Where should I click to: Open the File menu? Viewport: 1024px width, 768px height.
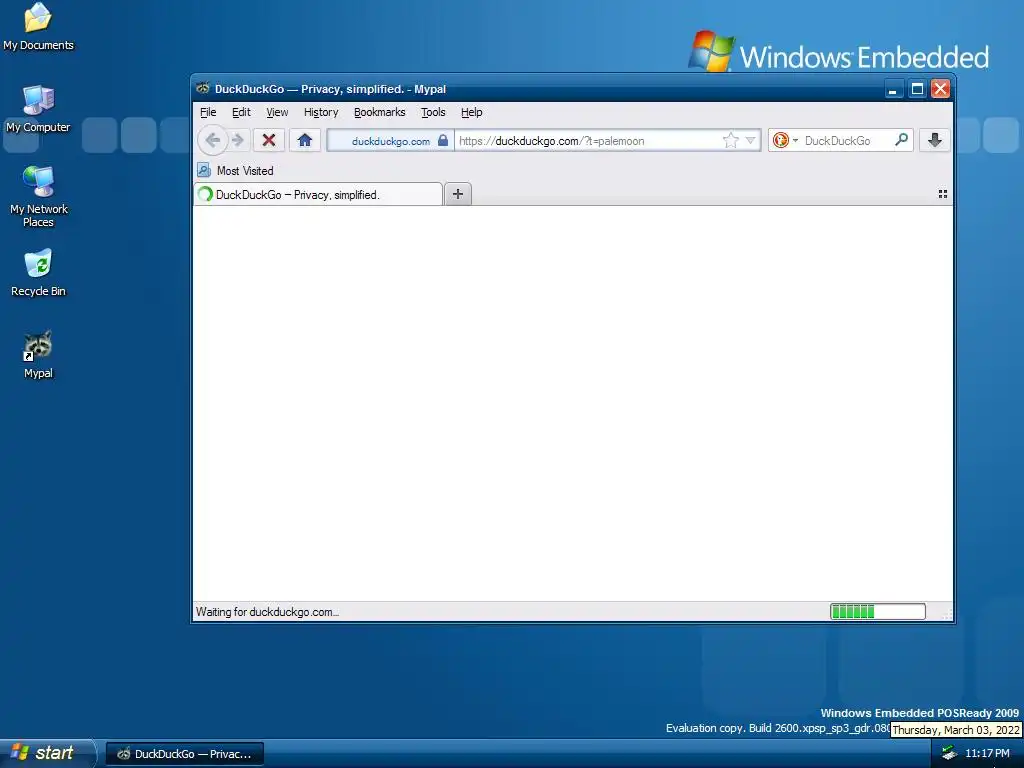[208, 112]
